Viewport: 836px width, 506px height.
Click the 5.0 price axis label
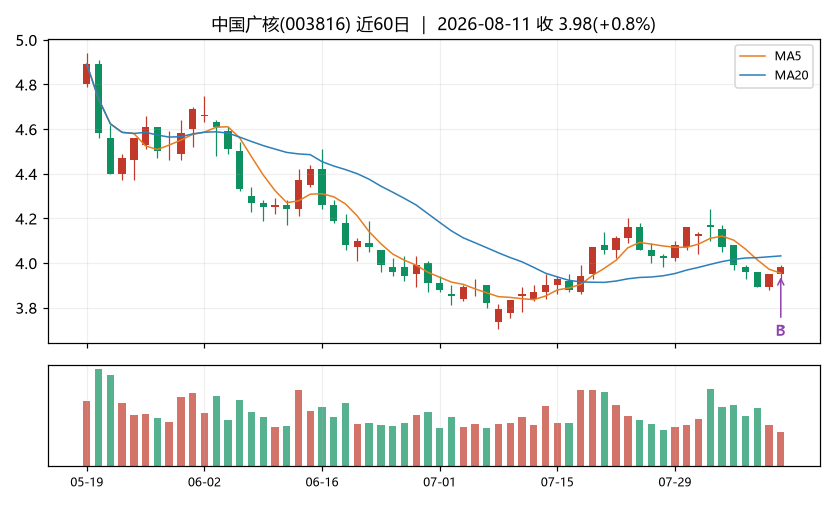[x=26, y=41]
